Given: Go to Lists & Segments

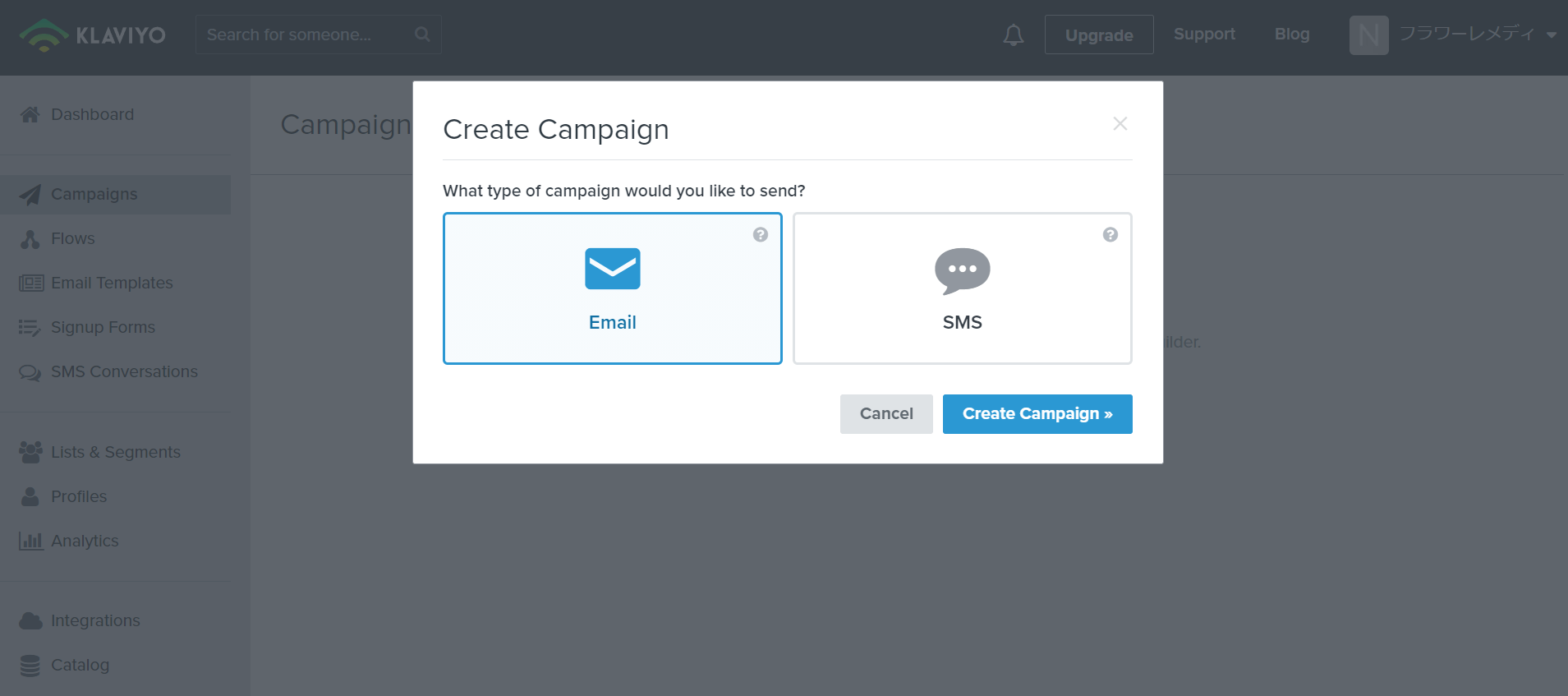Looking at the screenshot, I should 115,452.
